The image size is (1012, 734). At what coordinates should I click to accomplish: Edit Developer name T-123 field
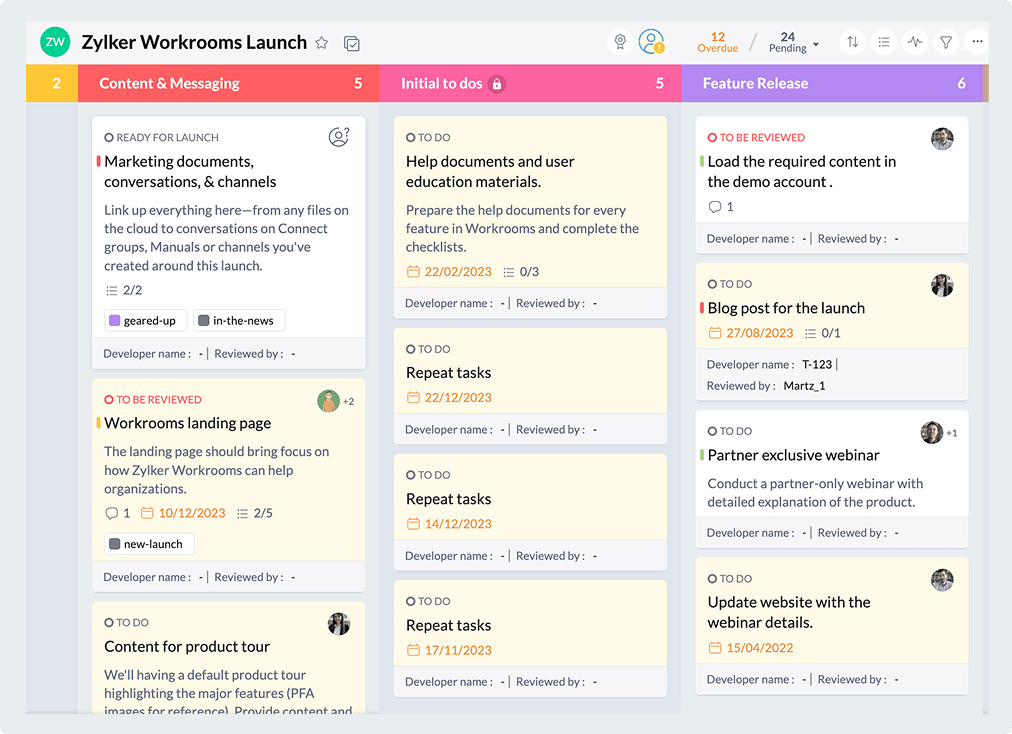[x=817, y=365]
